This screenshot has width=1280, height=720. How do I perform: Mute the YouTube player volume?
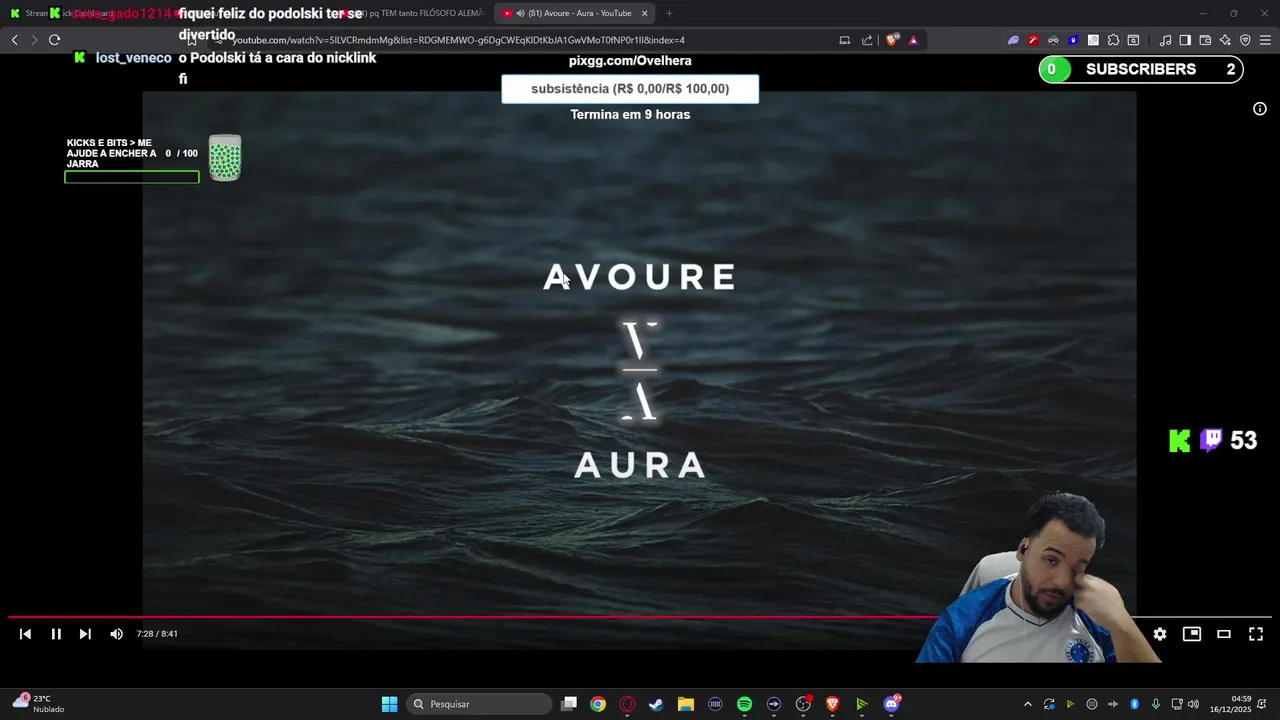tap(116, 634)
